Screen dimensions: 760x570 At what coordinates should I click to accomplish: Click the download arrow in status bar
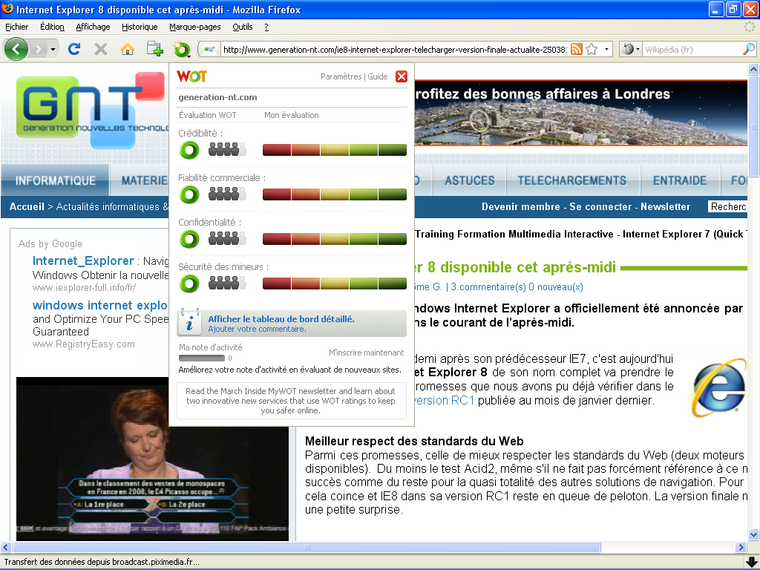pyautogui.click(x=751, y=563)
